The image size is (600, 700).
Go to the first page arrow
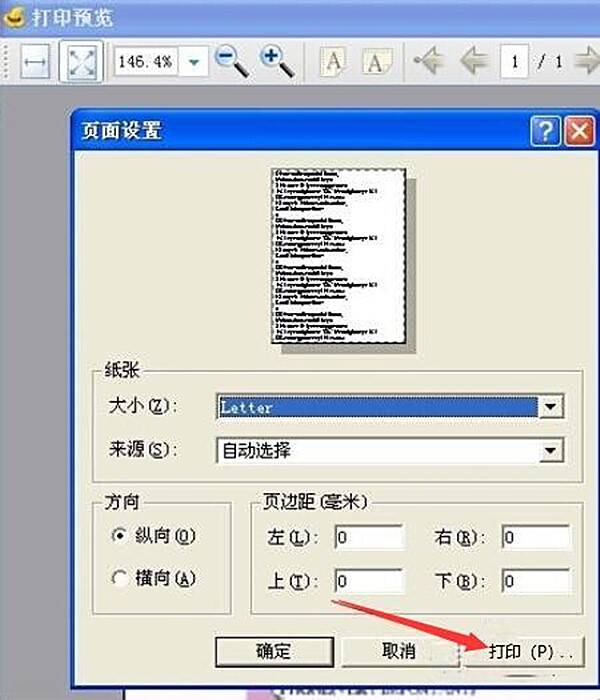[429, 61]
